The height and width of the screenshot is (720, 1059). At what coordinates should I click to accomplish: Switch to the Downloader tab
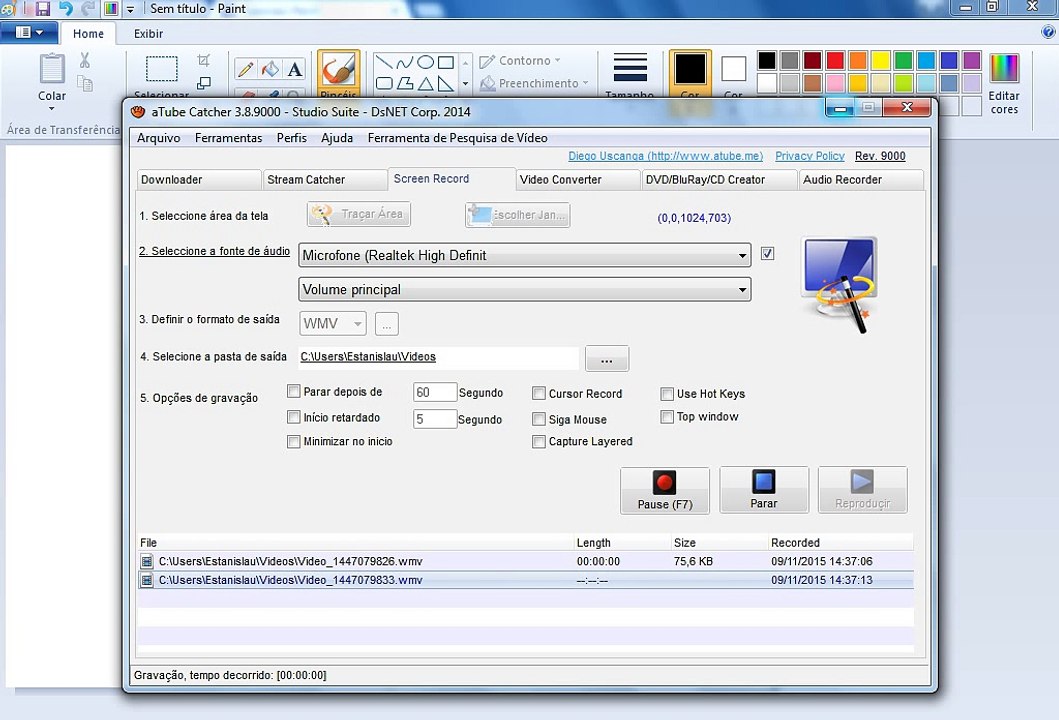tap(199, 180)
